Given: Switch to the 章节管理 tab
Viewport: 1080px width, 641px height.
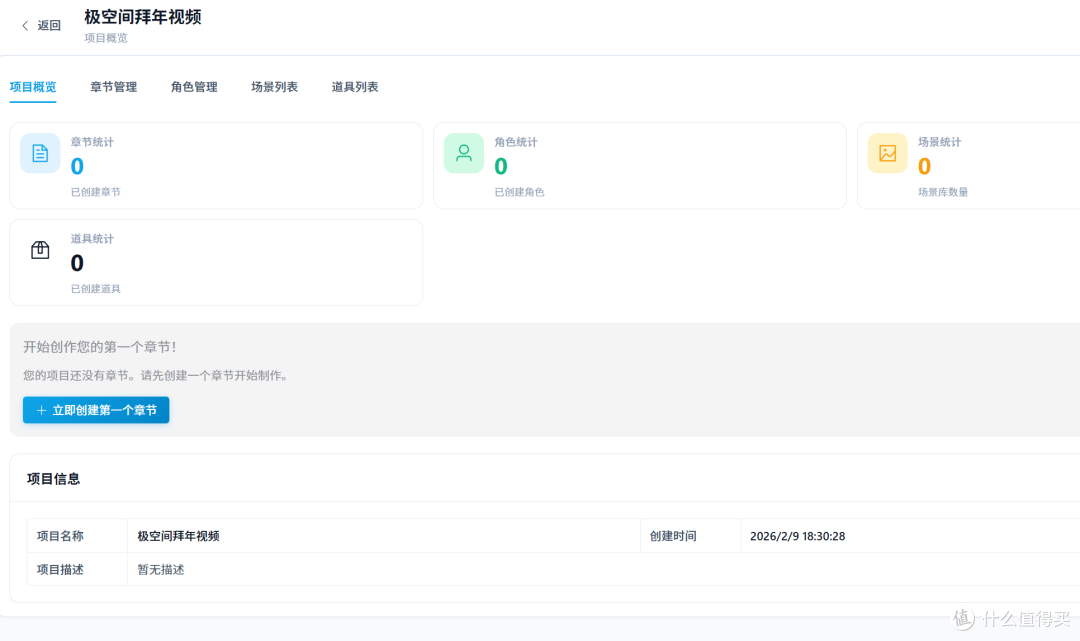Looking at the screenshot, I should coord(114,87).
